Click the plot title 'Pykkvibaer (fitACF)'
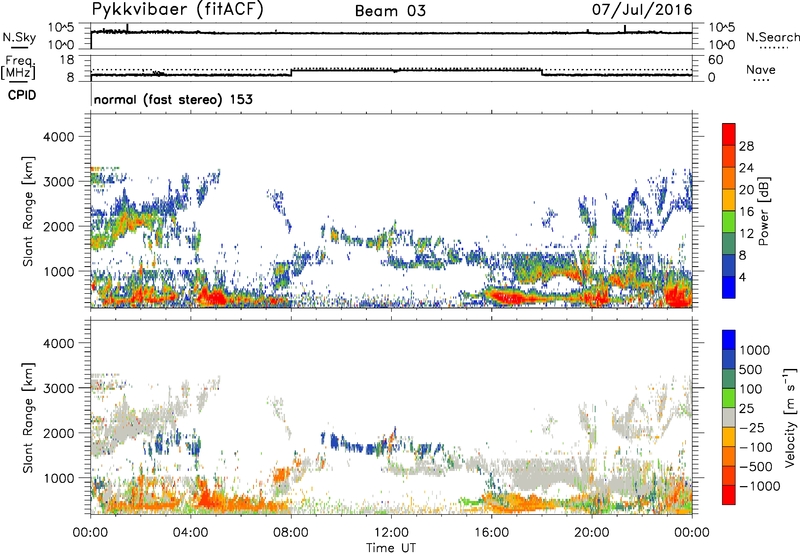Image resolution: width=800 pixels, height=554 pixels. point(178,10)
